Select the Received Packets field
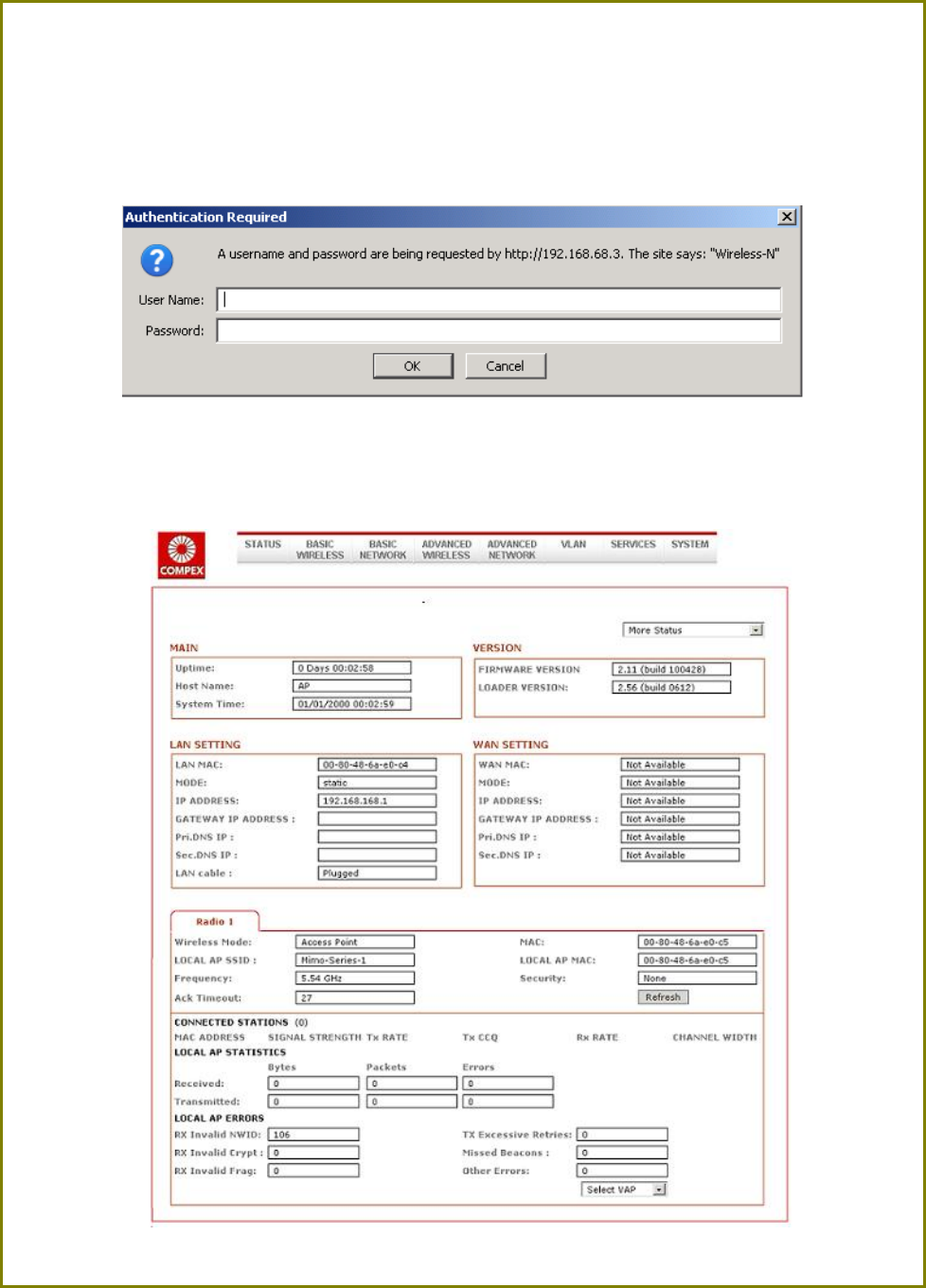 [x=412, y=1084]
